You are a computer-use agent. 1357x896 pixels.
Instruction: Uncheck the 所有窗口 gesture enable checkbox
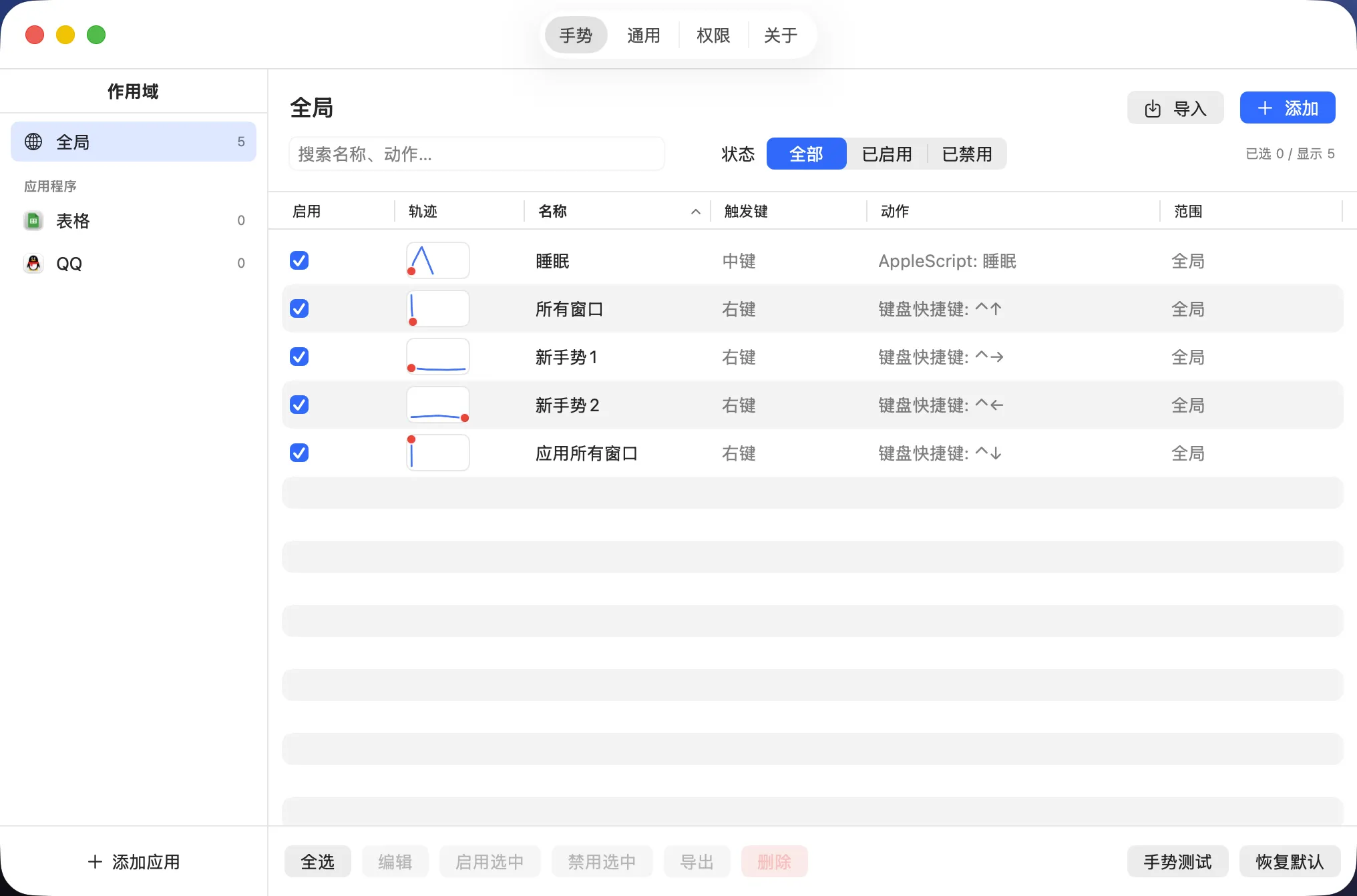pyautogui.click(x=299, y=308)
